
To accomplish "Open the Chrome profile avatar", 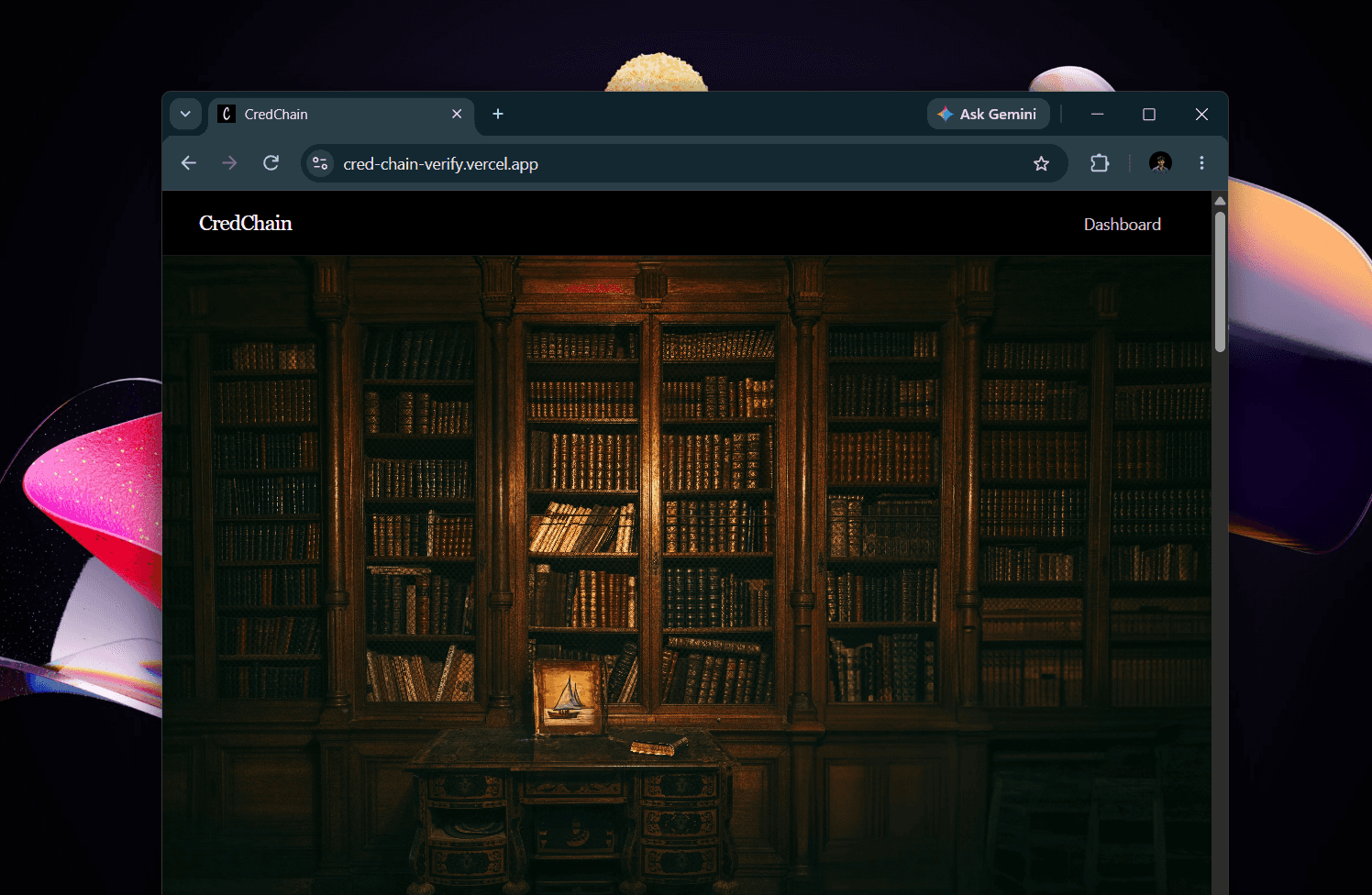I will point(1160,163).
